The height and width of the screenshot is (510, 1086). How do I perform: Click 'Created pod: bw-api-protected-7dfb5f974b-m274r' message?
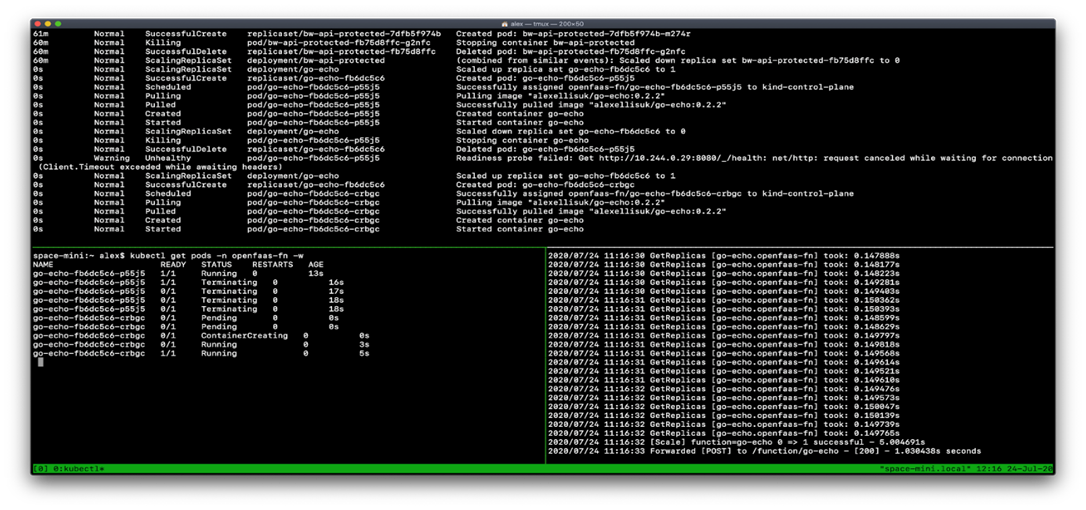pos(573,33)
